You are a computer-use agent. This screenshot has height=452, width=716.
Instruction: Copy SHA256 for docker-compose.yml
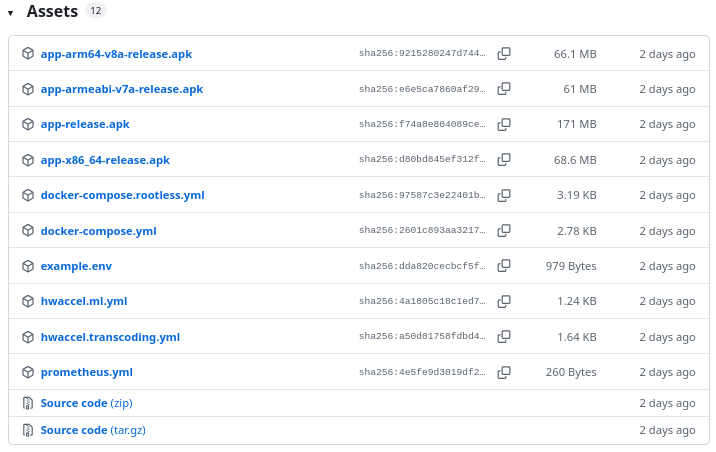point(504,231)
